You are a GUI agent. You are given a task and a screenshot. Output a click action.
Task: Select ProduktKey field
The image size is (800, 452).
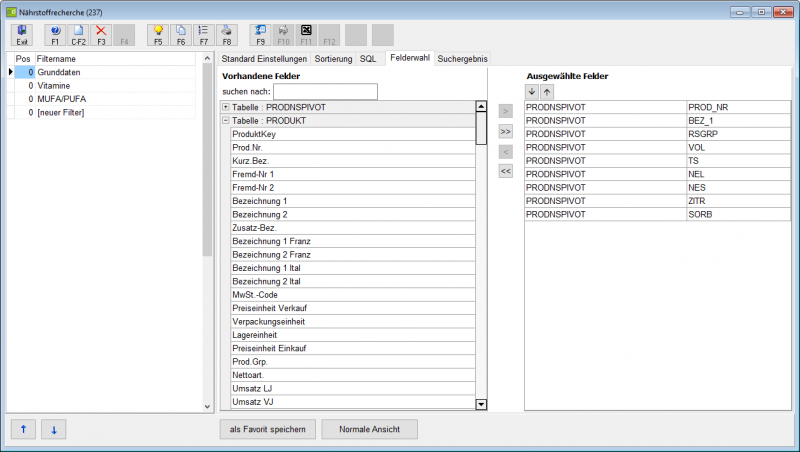[353, 134]
